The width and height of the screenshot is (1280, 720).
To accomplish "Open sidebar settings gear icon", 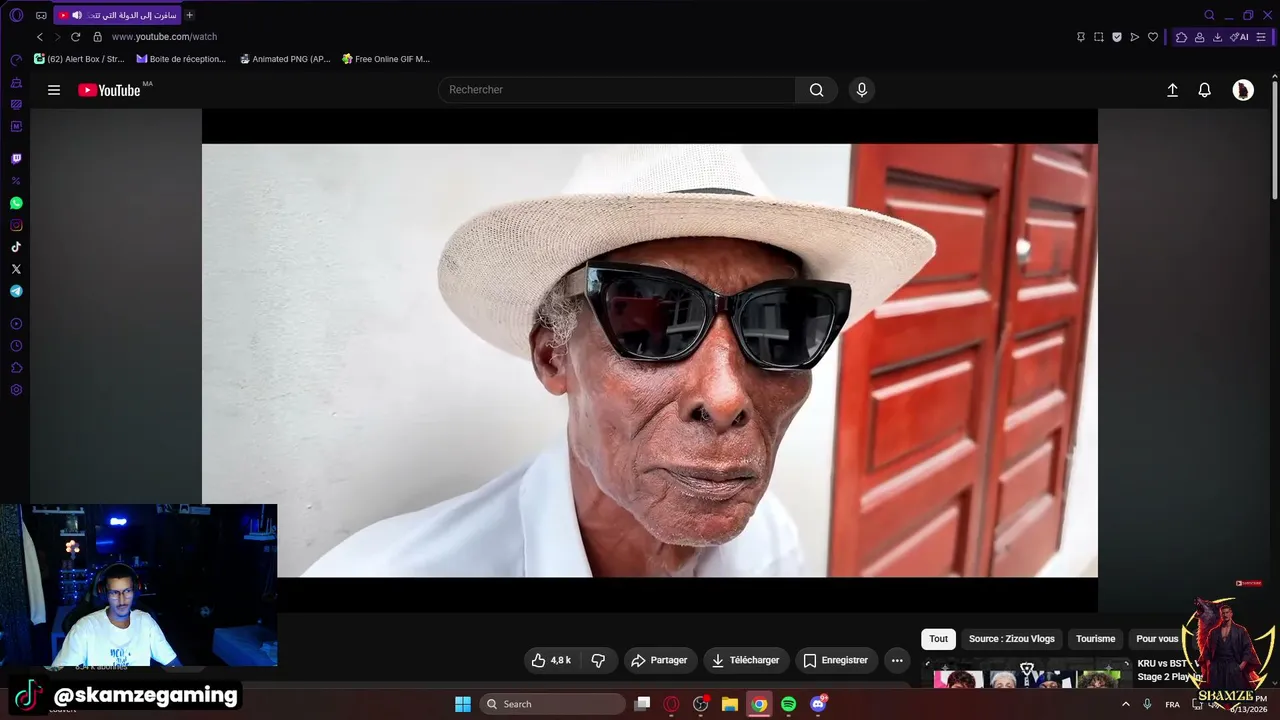I will pyautogui.click(x=16, y=390).
